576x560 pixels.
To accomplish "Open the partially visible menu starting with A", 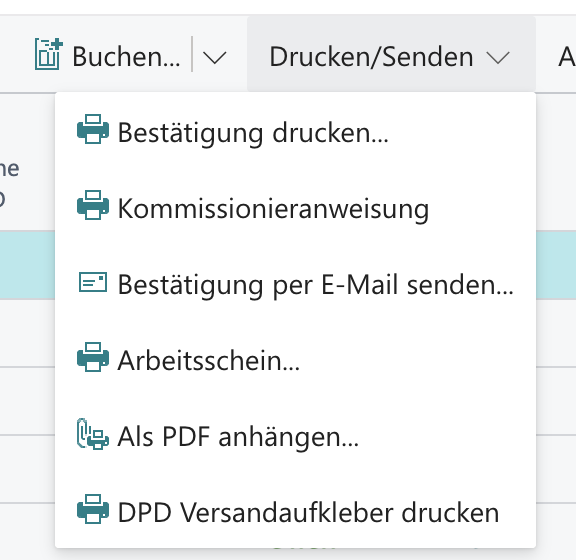I will pyautogui.click(x=566, y=57).
